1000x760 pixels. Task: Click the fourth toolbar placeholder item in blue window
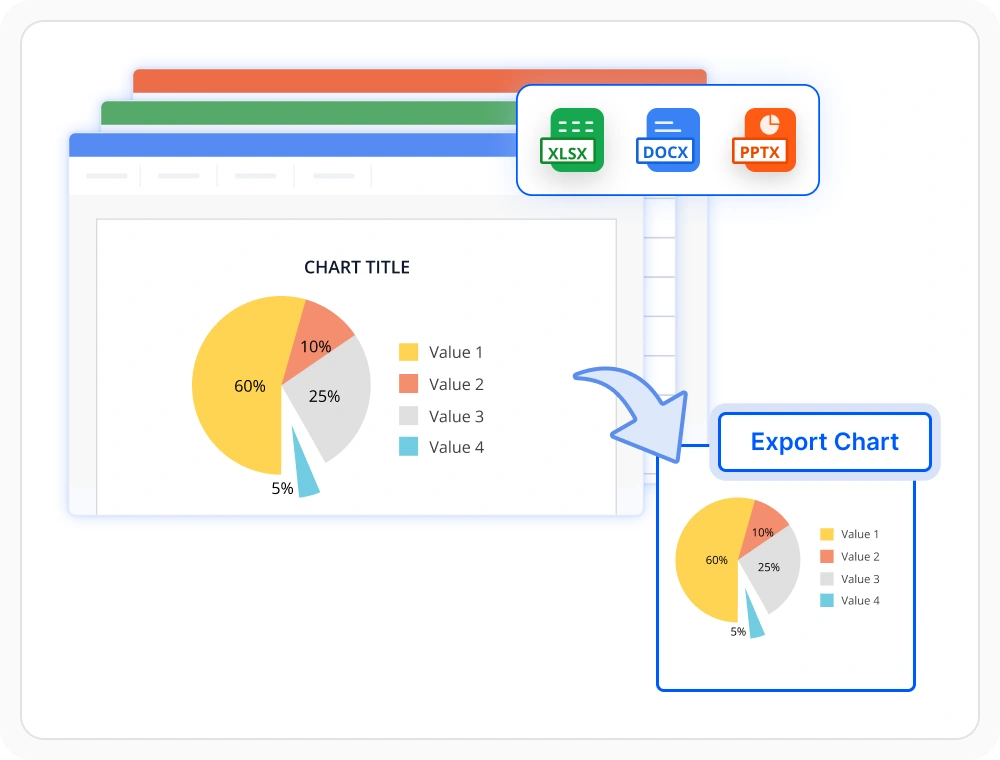click(x=334, y=175)
